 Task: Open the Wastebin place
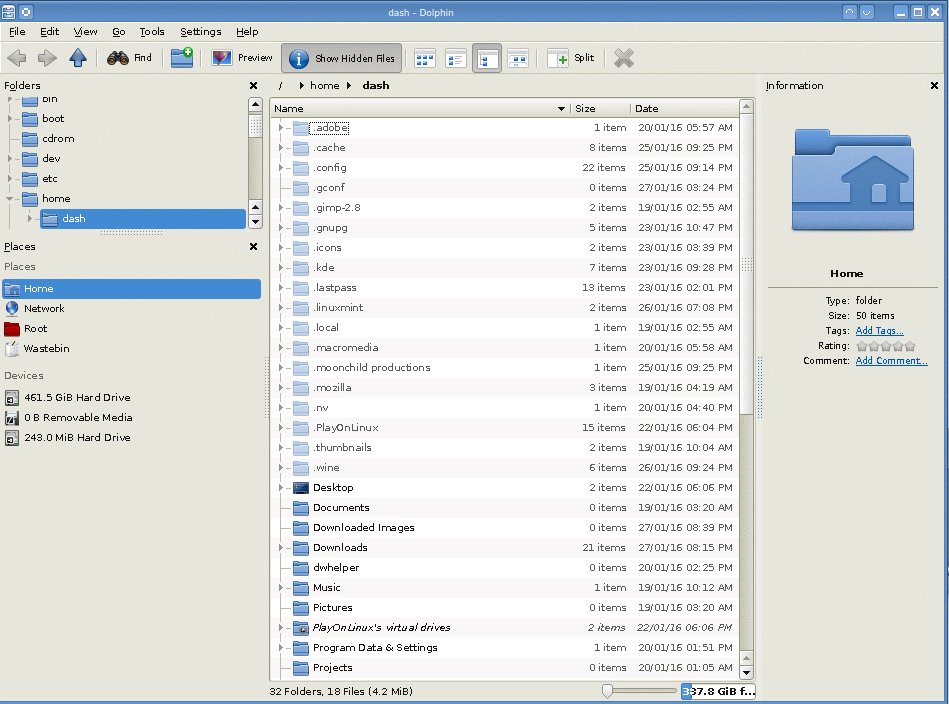click(x=46, y=349)
